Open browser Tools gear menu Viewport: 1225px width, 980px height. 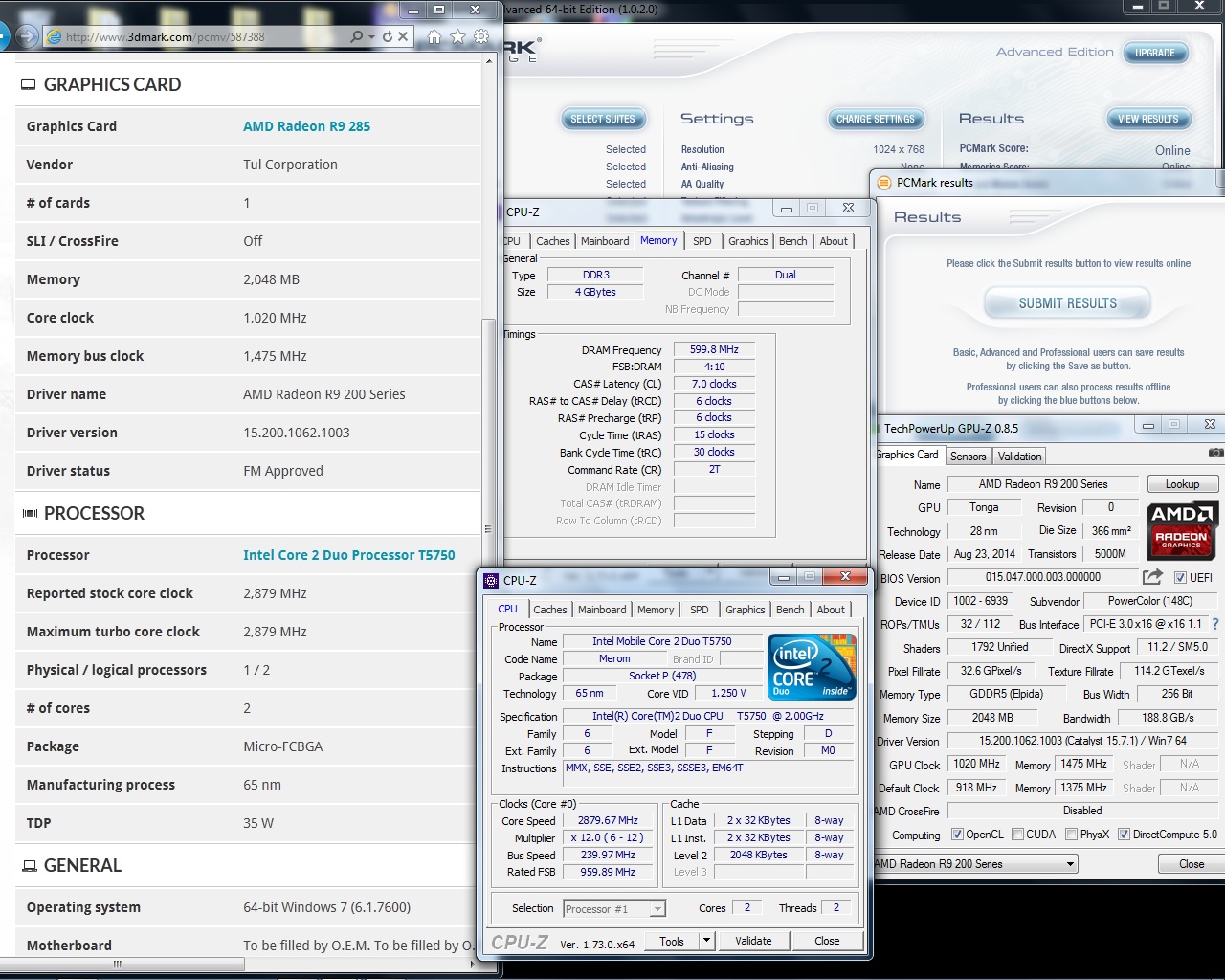click(x=481, y=36)
